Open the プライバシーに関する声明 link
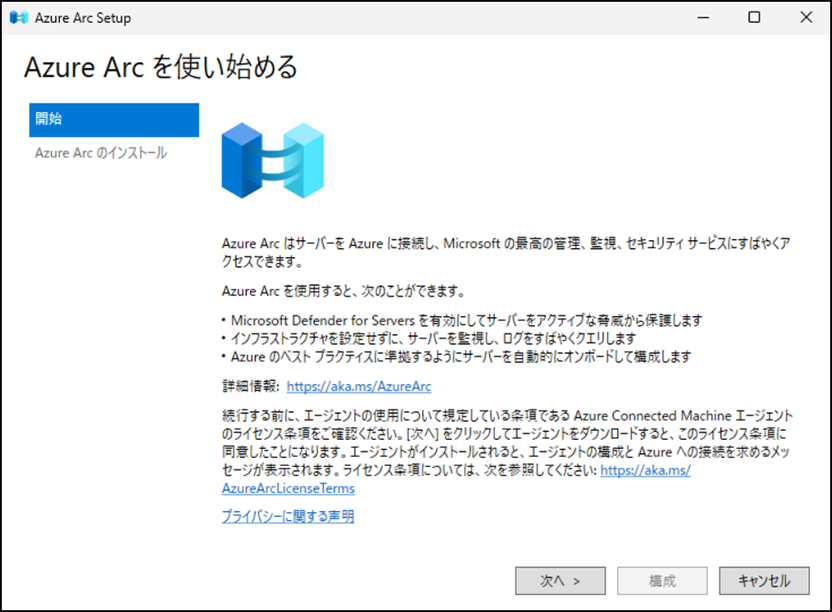 coord(288,516)
